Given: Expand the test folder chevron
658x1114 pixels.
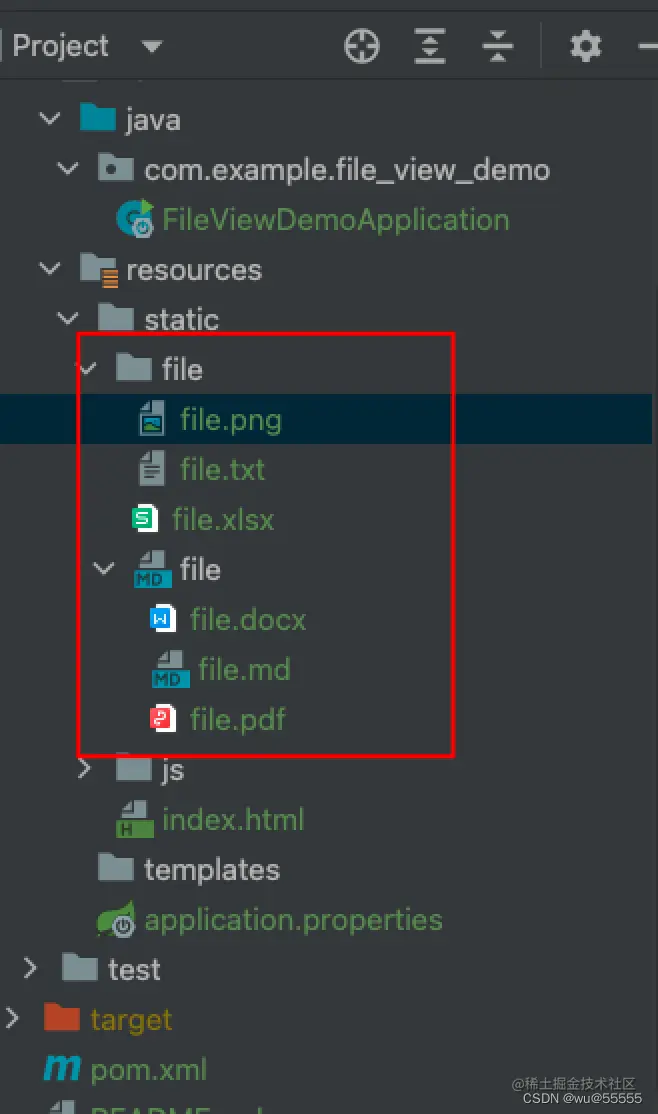Looking at the screenshot, I should click(x=31, y=968).
